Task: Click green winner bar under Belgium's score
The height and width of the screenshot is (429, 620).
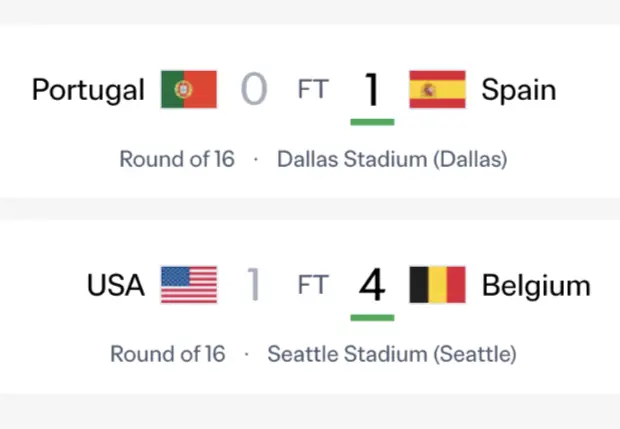Action: click(x=372, y=317)
